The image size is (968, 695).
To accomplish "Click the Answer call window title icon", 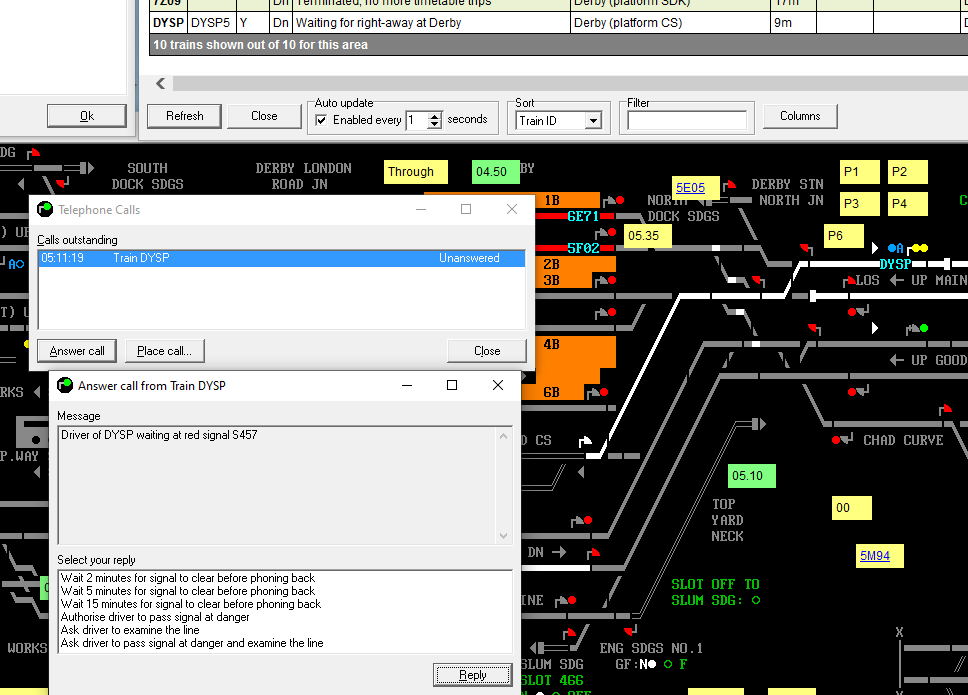I will tap(65, 386).
